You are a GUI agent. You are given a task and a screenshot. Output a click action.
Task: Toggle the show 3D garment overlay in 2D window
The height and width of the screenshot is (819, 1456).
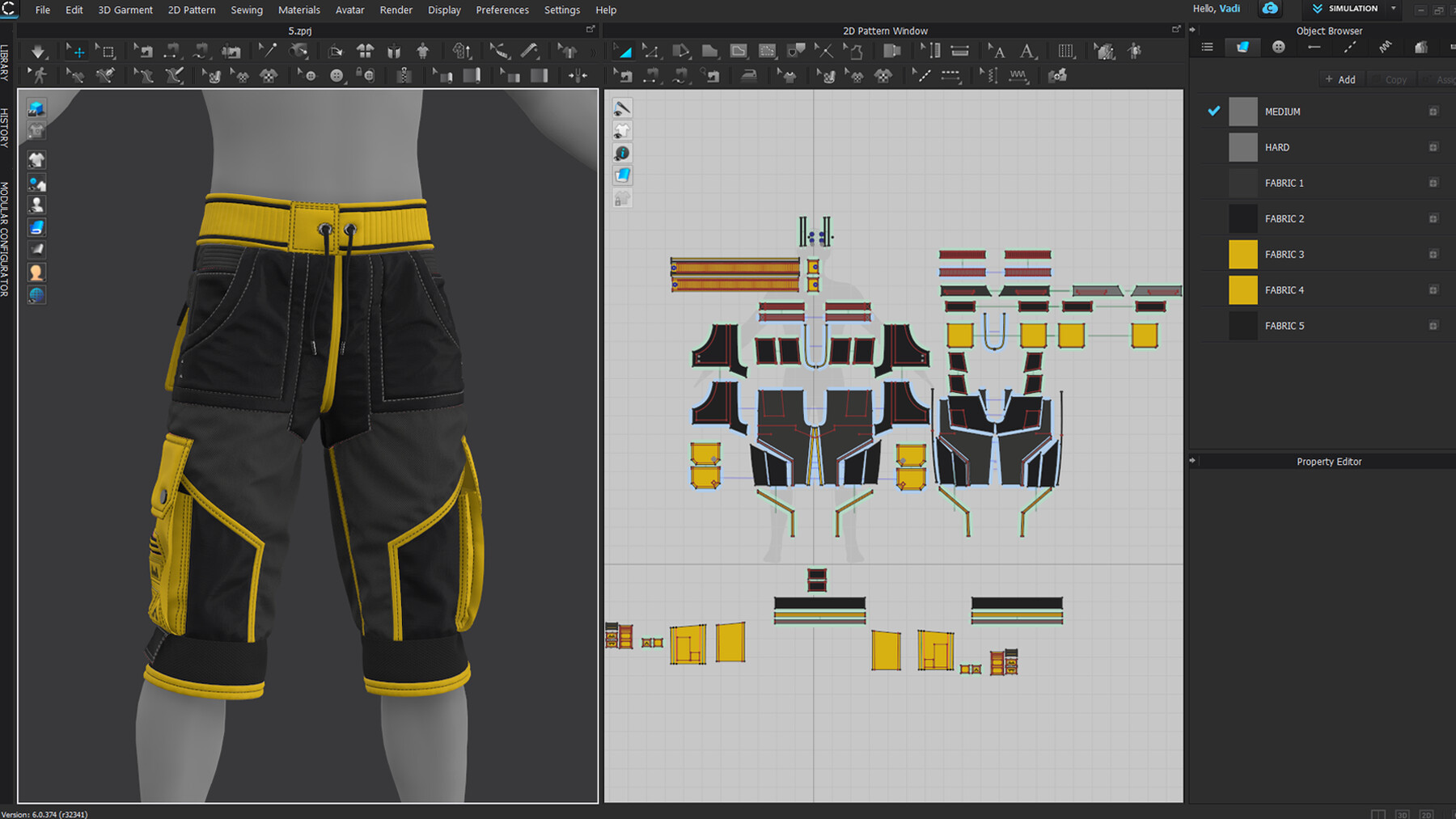click(x=621, y=129)
